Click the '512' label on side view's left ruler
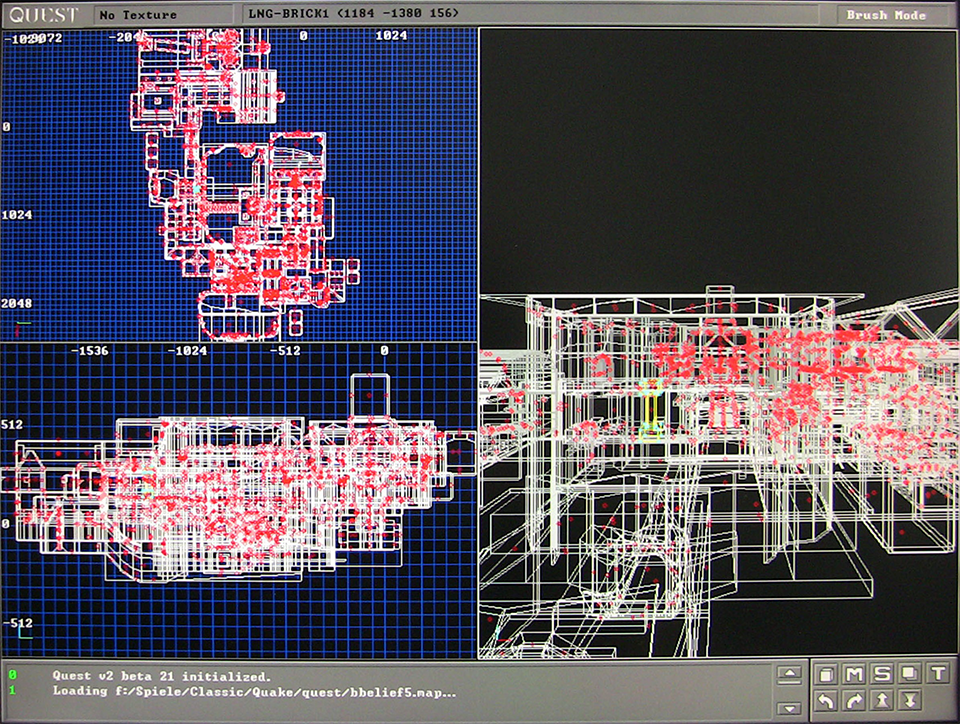Screen dimensions: 960x724 tap(12, 424)
